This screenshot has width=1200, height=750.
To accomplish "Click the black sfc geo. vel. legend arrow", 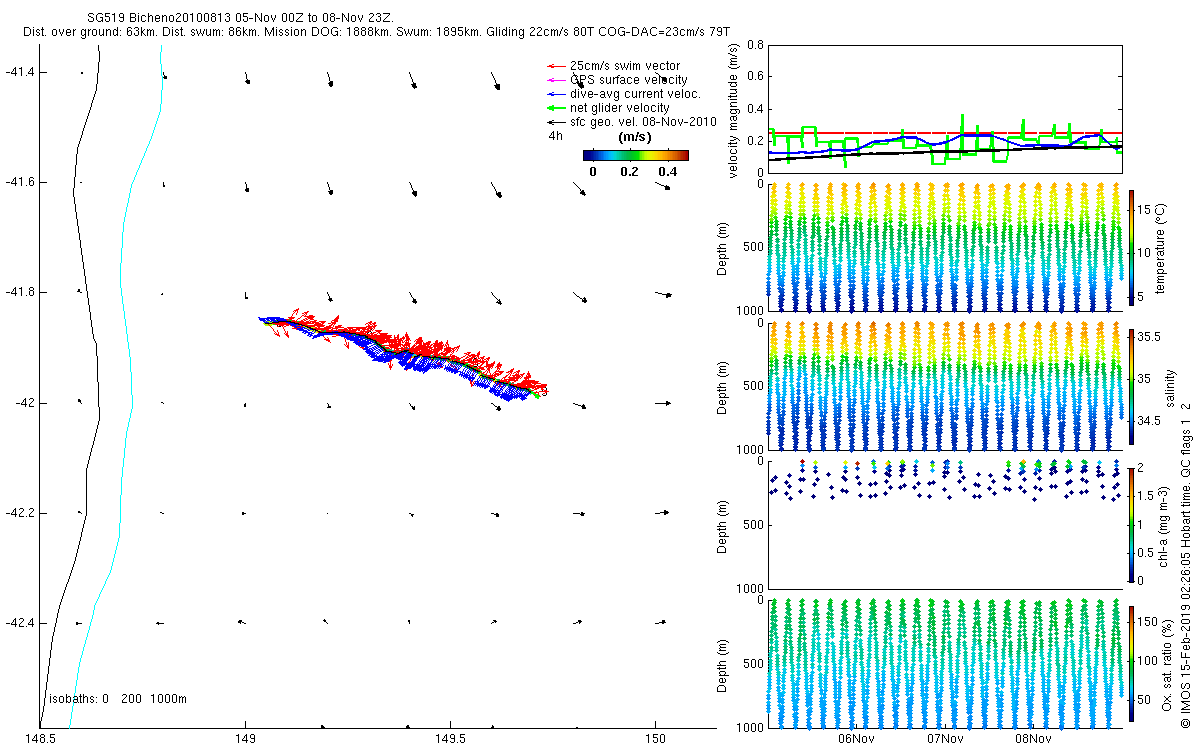I will [x=556, y=122].
